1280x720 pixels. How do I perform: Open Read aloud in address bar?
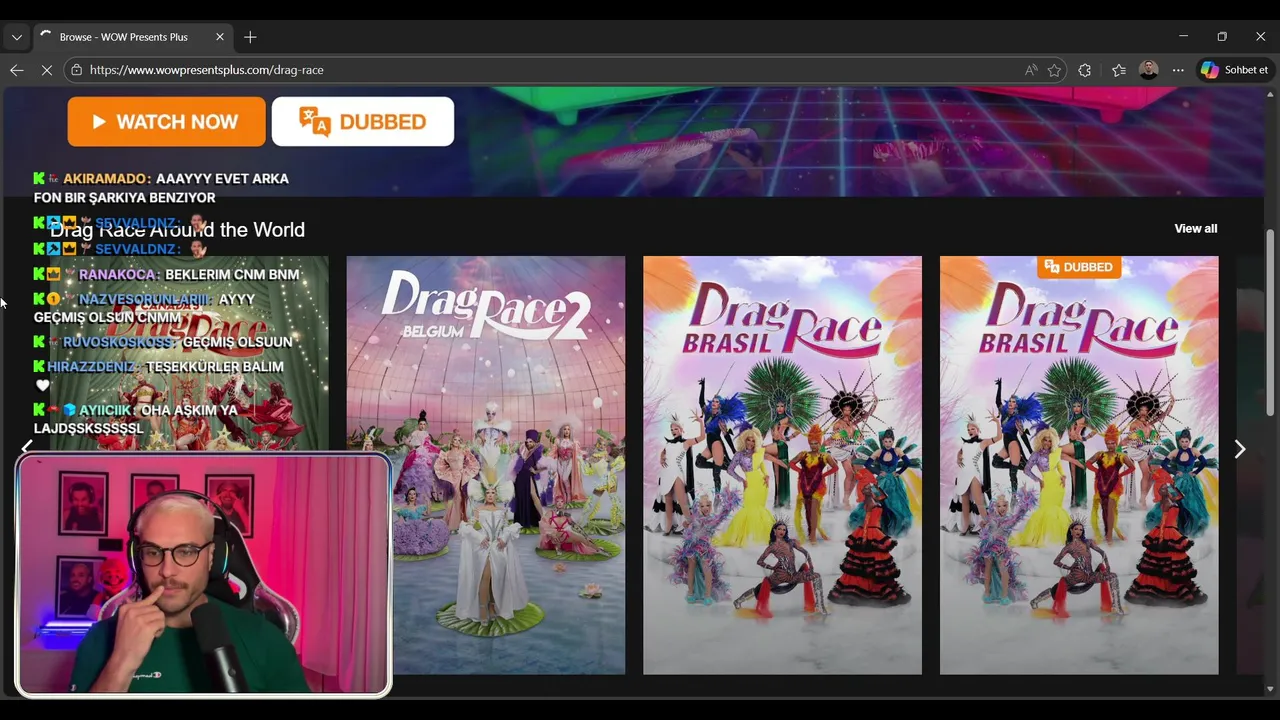click(x=1030, y=70)
